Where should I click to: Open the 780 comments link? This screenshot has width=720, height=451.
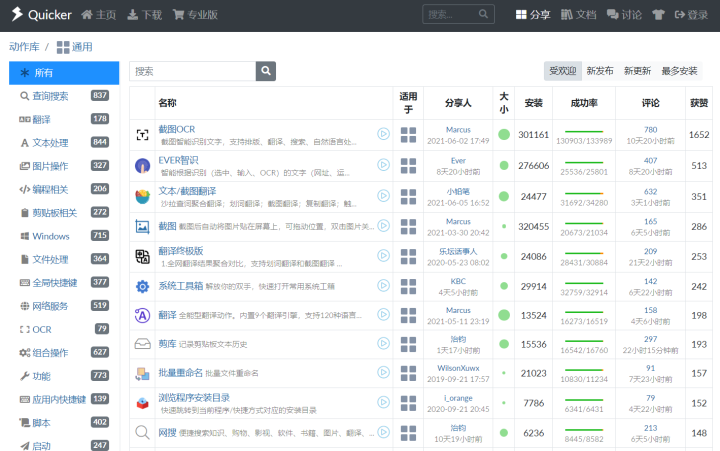(x=650, y=130)
